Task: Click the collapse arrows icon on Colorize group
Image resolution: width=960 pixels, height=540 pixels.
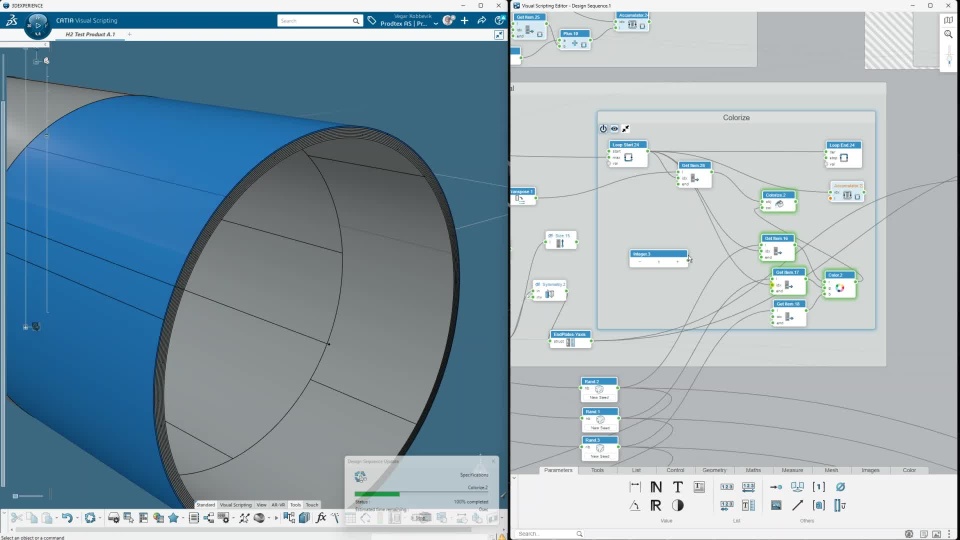Action: point(625,129)
